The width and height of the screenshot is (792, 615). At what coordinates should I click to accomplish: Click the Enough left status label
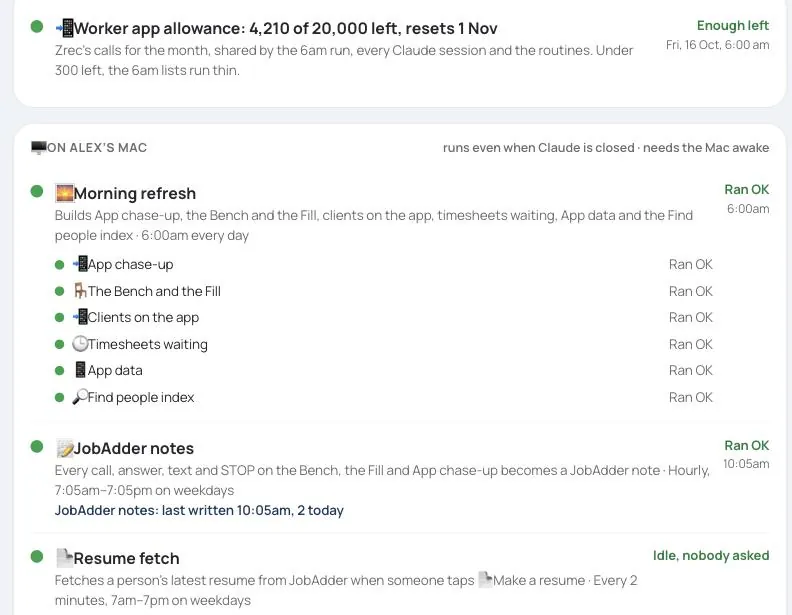[x=733, y=25]
